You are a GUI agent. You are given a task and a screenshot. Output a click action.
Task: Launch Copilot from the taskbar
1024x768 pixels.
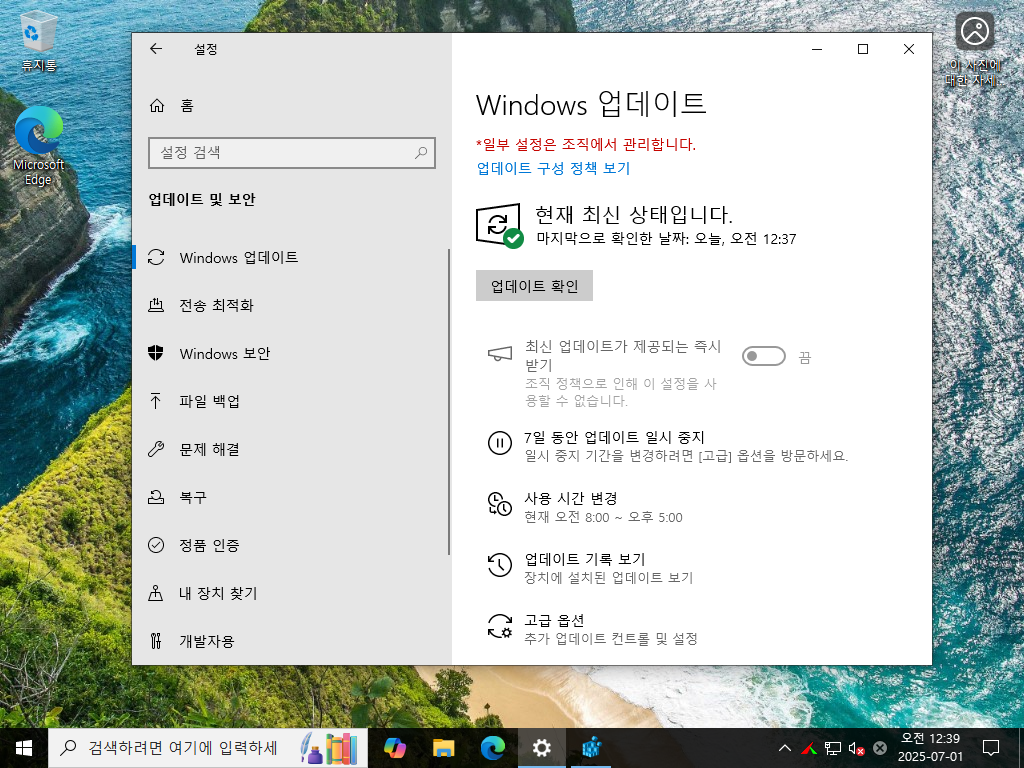pos(394,748)
